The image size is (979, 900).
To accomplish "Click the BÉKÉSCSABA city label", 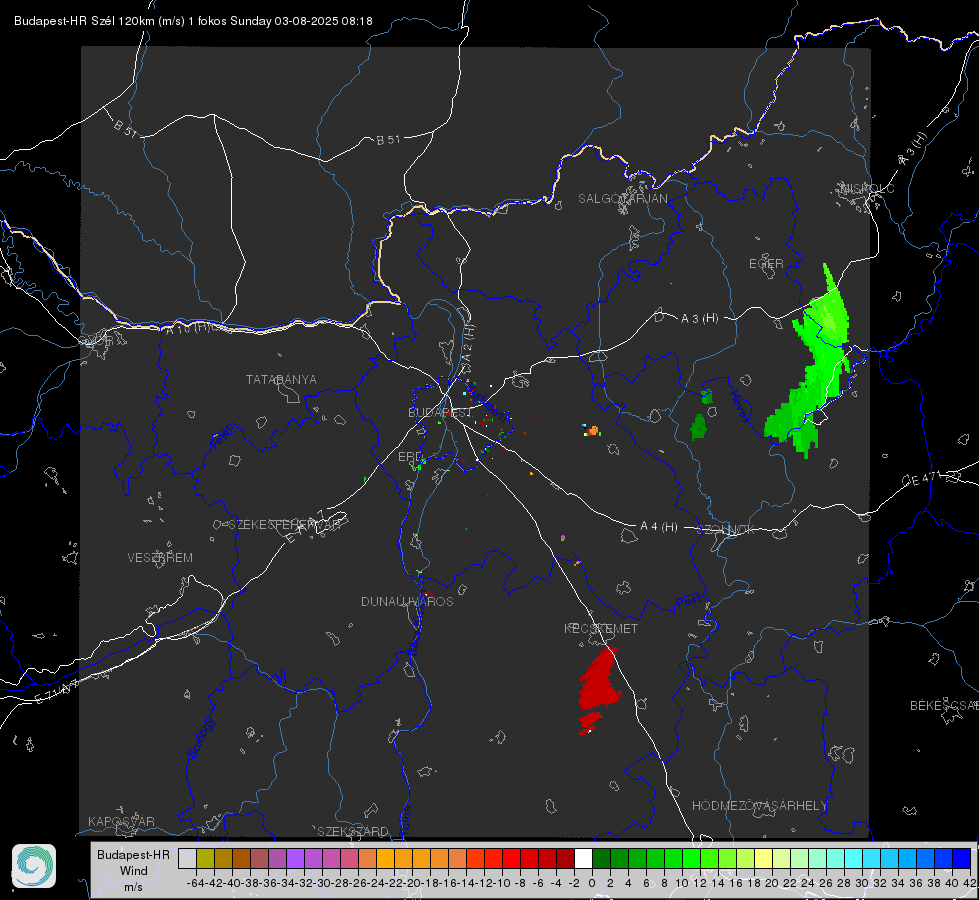I will (x=943, y=705).
